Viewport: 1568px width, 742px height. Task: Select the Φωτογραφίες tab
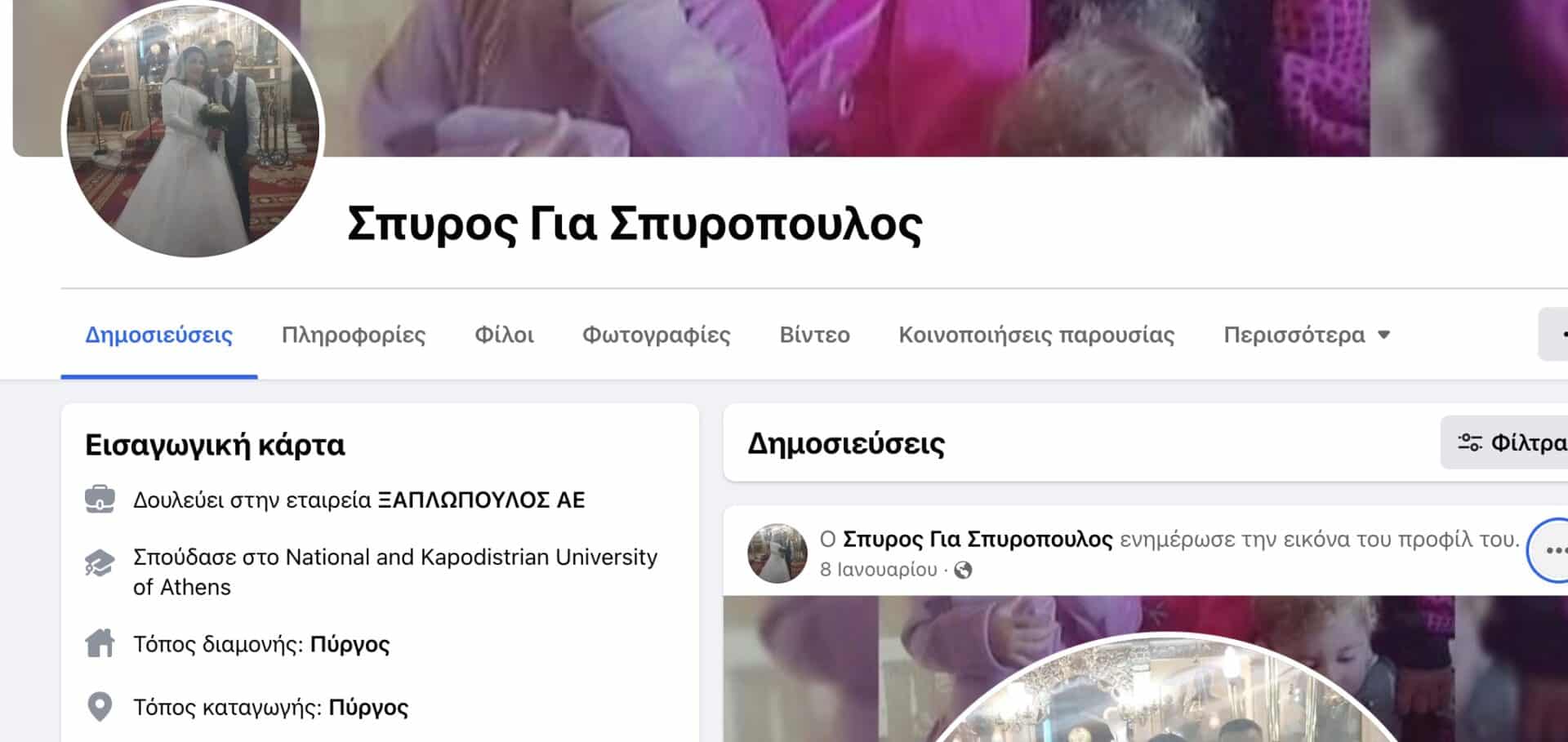coord(656,335)
